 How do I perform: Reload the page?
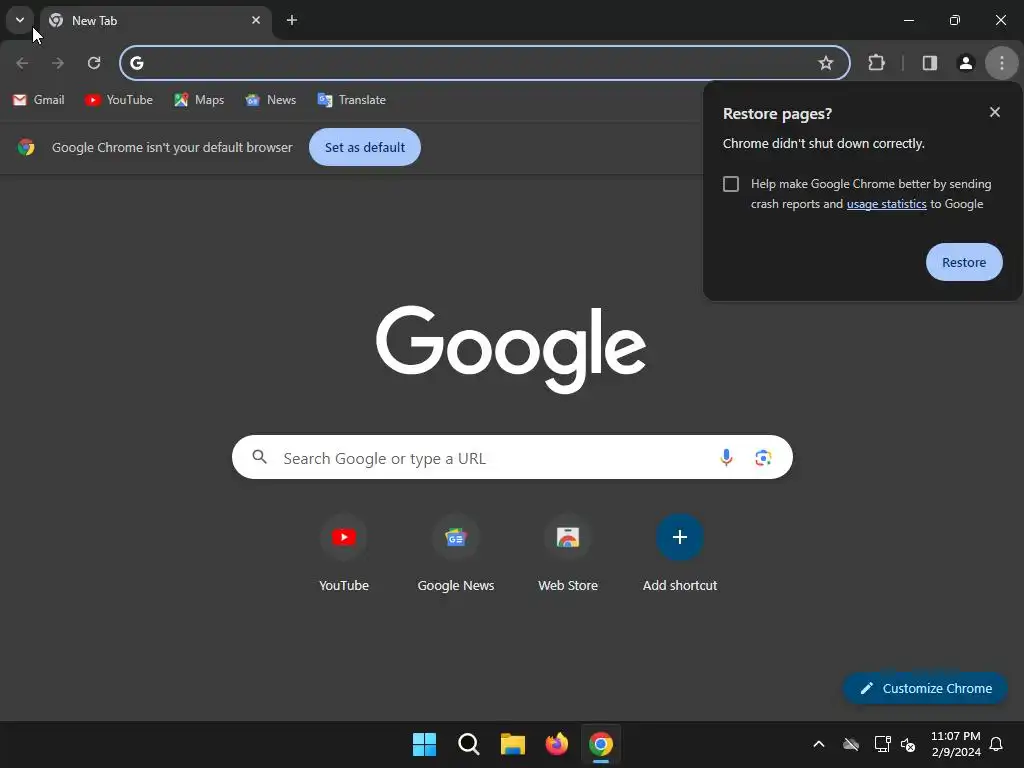(x=94, y=63)
